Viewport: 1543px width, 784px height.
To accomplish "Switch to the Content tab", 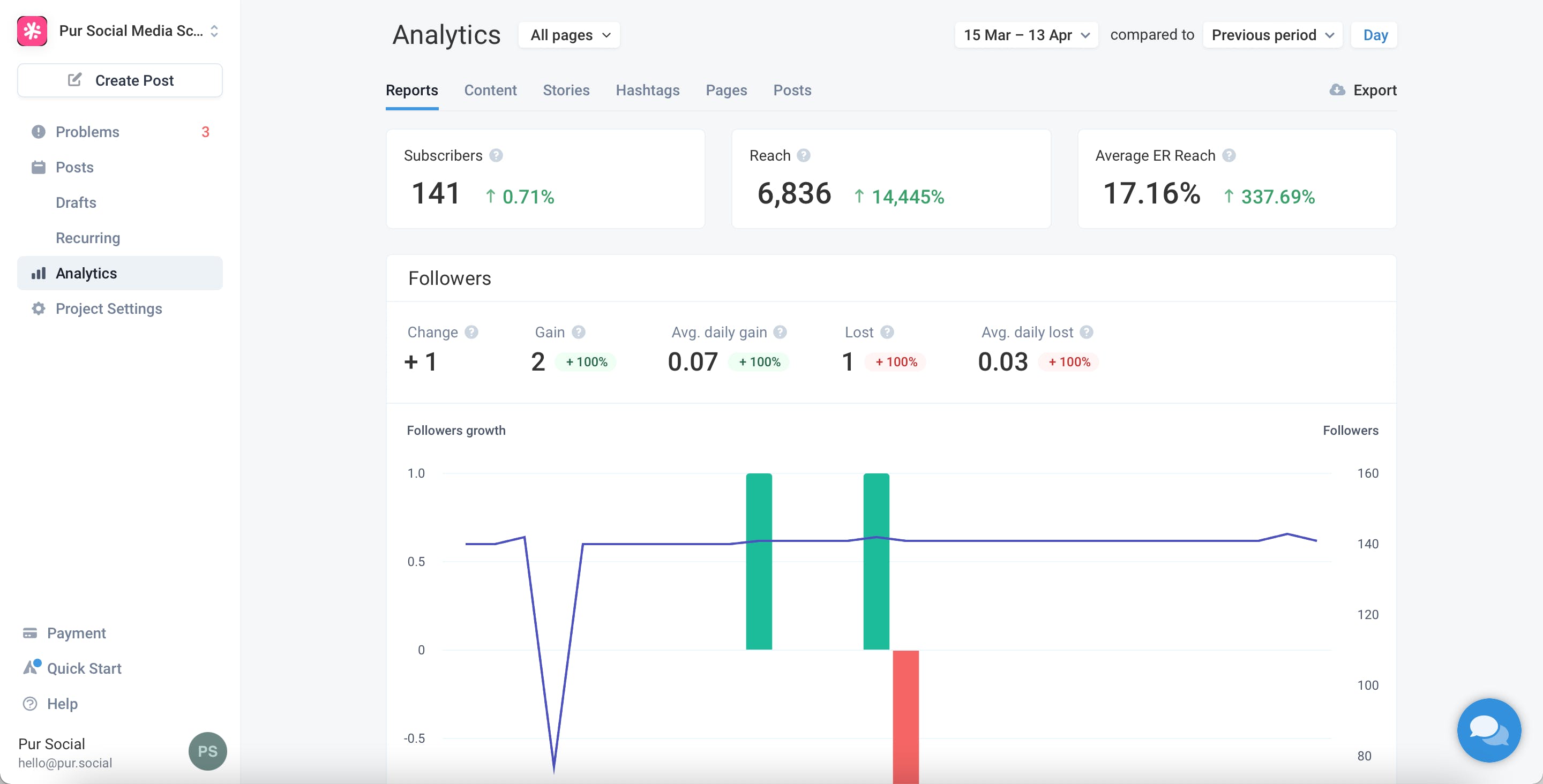I will point(491,91).
